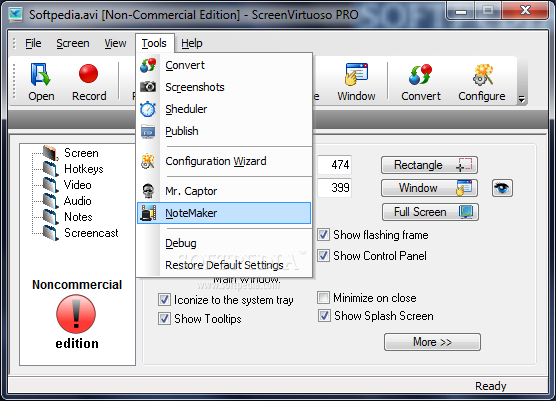Select Notes in the settings tree
Screen dimensions: 556x401
[x=78, y=217]
